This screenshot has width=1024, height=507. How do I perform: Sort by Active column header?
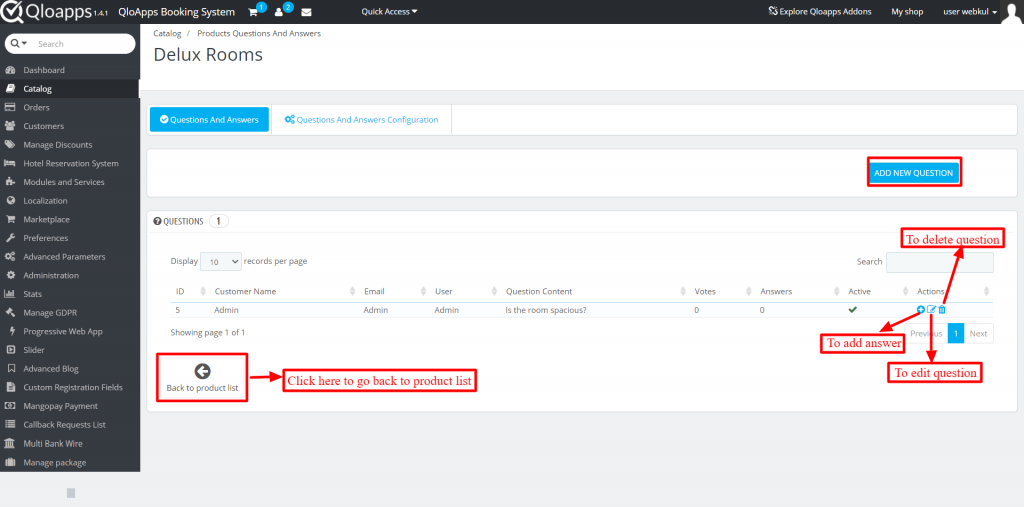coord(859,291)
